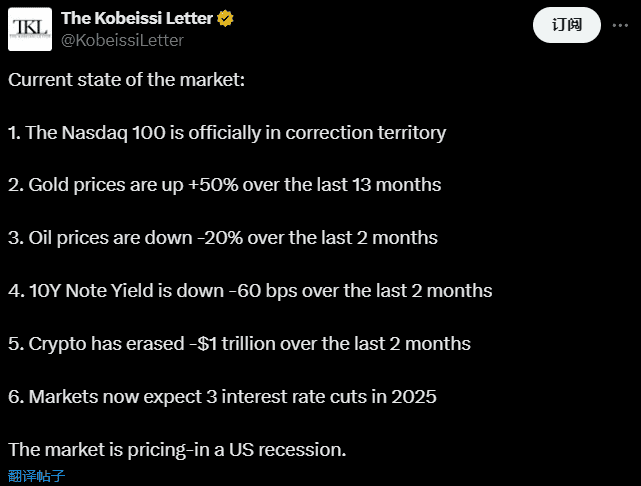Screen dimensions: 641x486
Task: Select the 3 interest rate cuts line
Action: click(x=222, y=397)
